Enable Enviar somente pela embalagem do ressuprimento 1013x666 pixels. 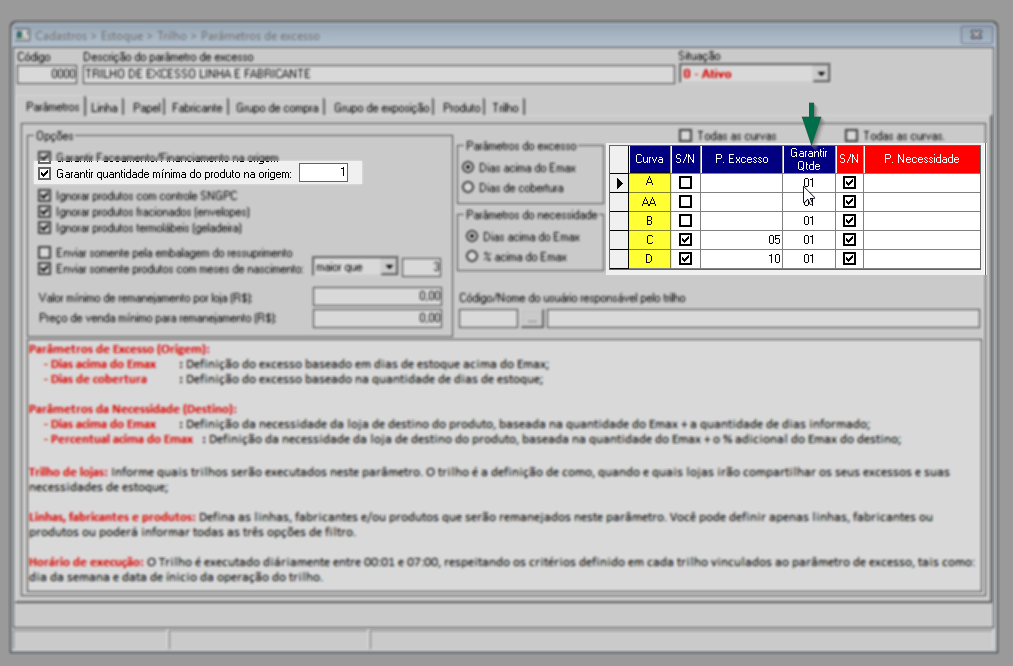44,252
